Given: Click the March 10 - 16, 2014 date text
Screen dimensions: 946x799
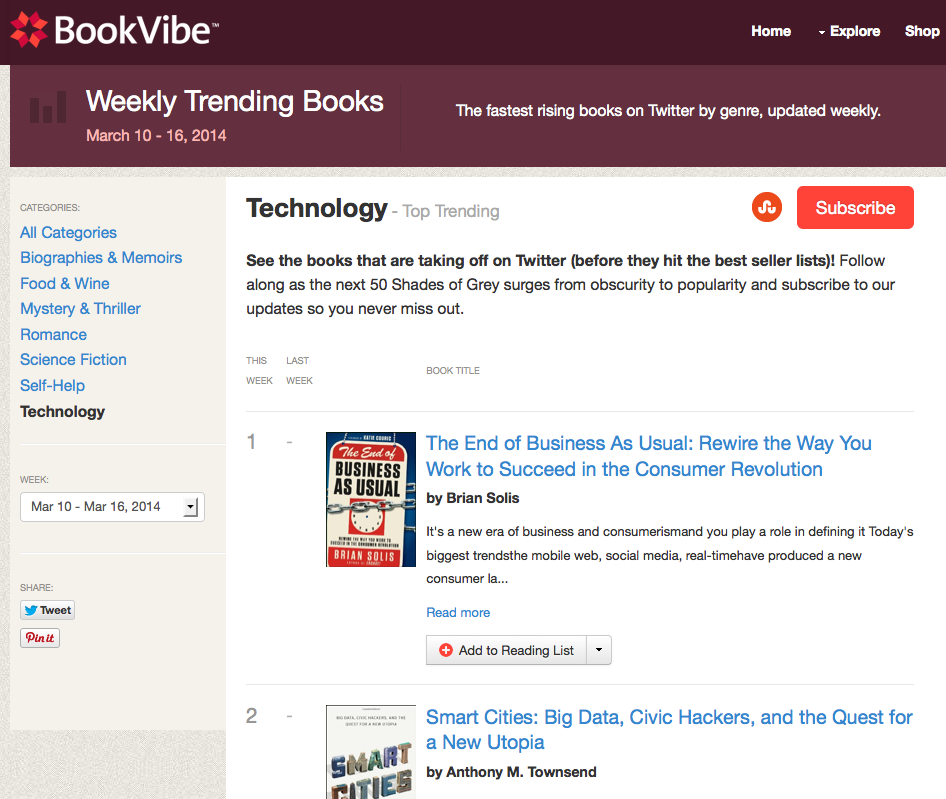Looking at the screenshot, I should click(x=156, y=135).
